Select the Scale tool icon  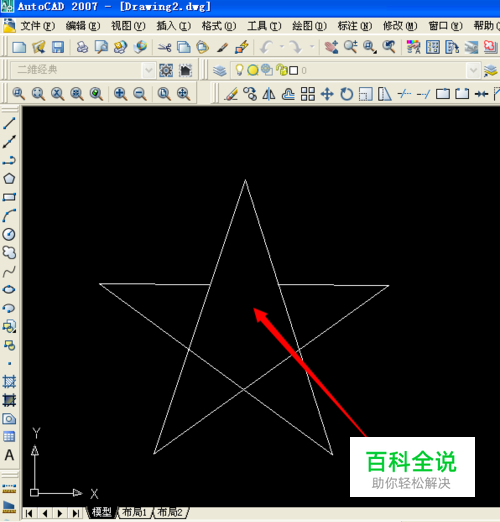click(366, 94)
